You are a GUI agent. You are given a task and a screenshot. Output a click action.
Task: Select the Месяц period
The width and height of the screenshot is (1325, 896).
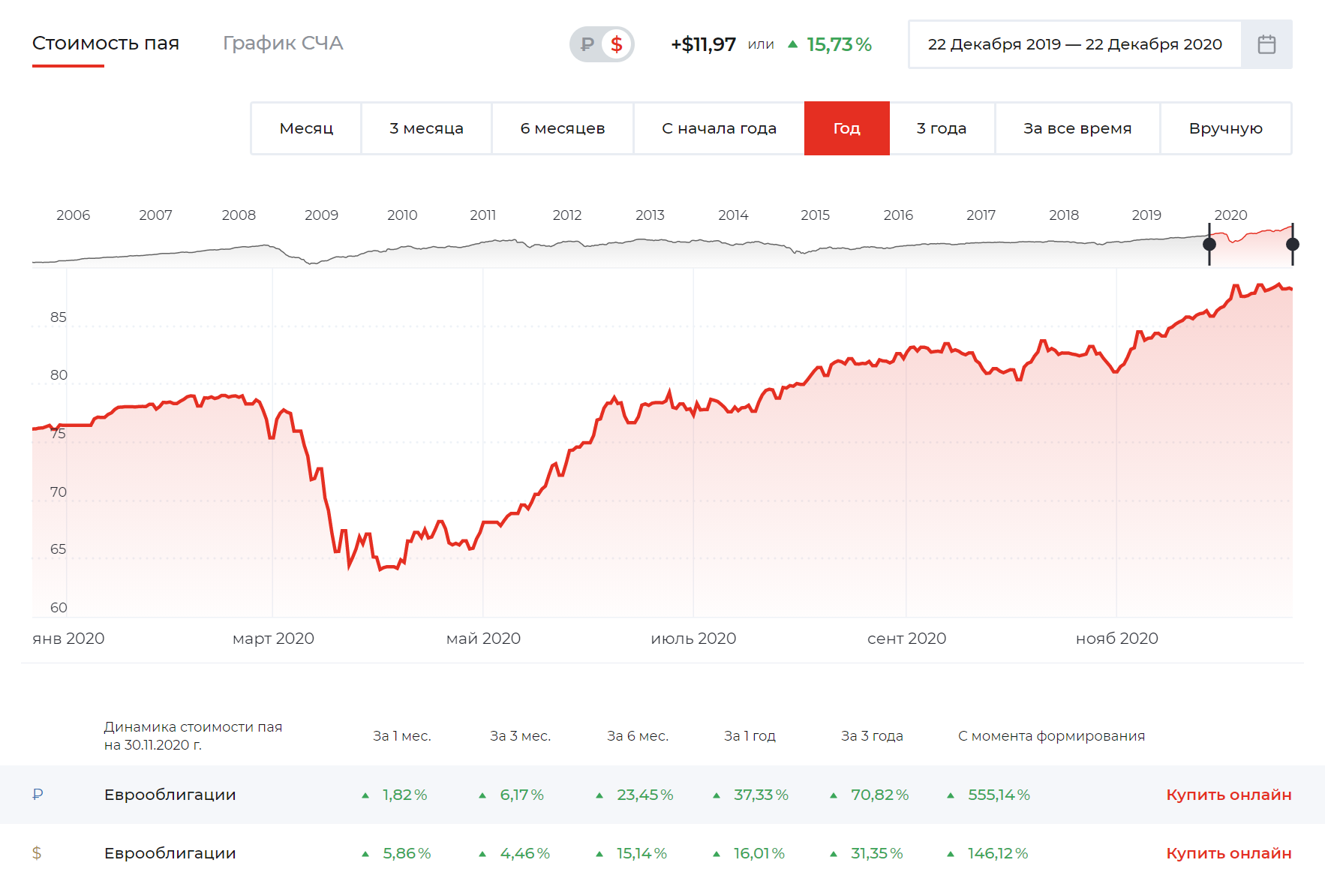306,128
